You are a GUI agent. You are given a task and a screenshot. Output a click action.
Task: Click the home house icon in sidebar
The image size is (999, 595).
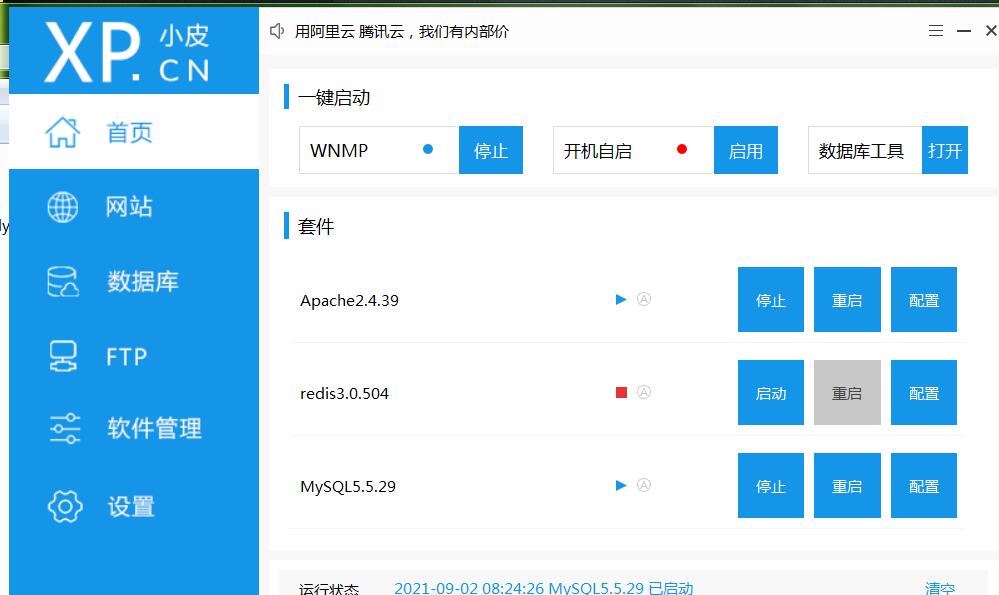coord(63,132)
